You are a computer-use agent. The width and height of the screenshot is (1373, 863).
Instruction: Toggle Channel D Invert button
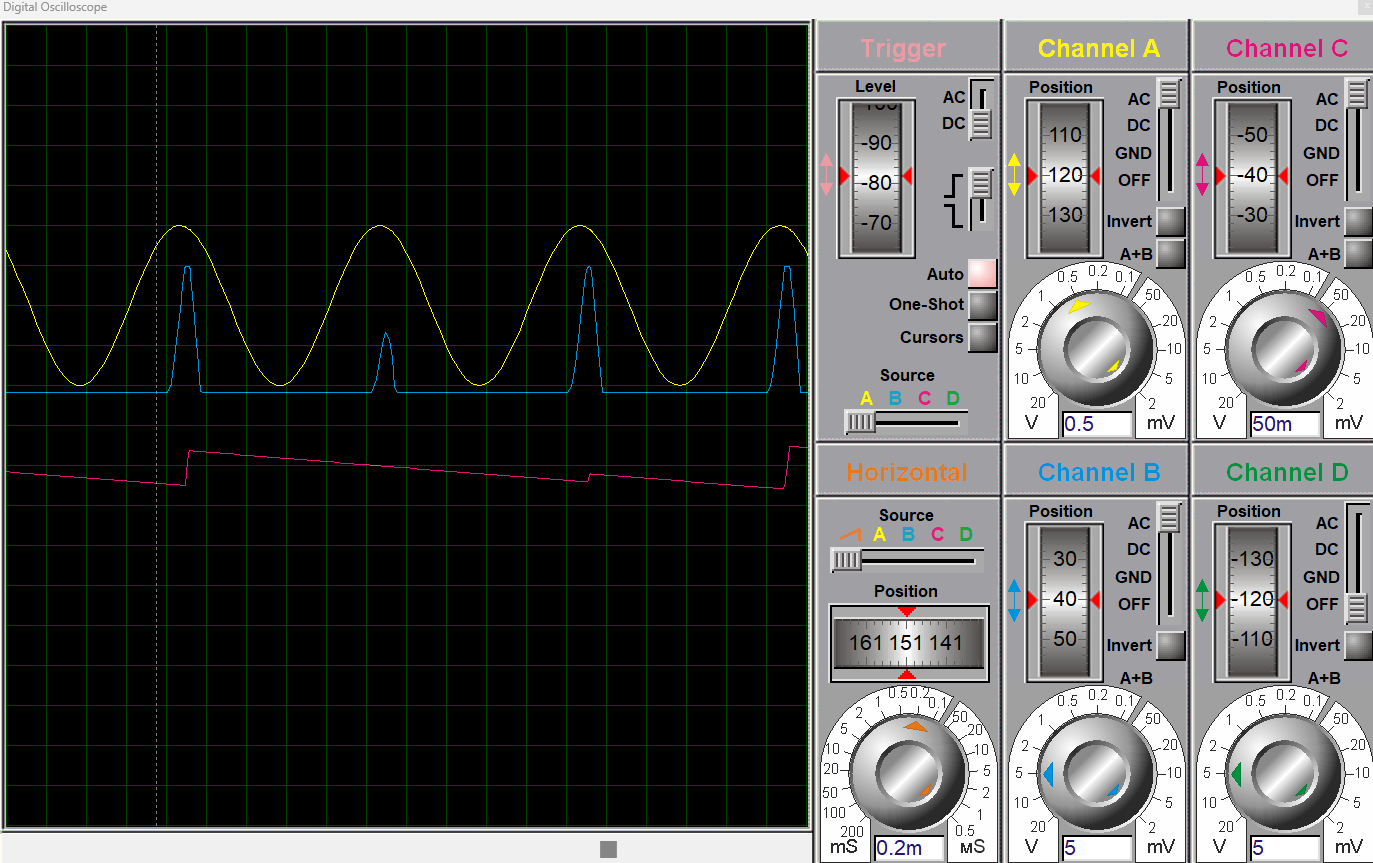click(1359, 645)
